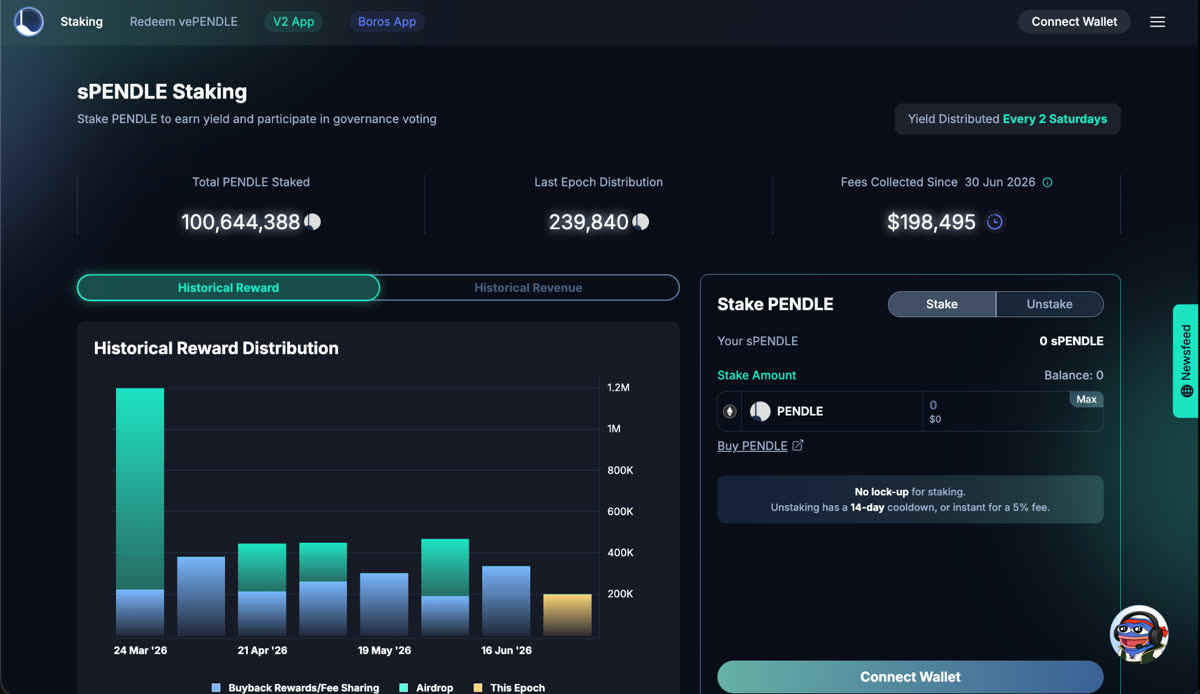Click the sPENDLE Staking page title
Viewport: 1200px width, 694px height.
point(162,92)
